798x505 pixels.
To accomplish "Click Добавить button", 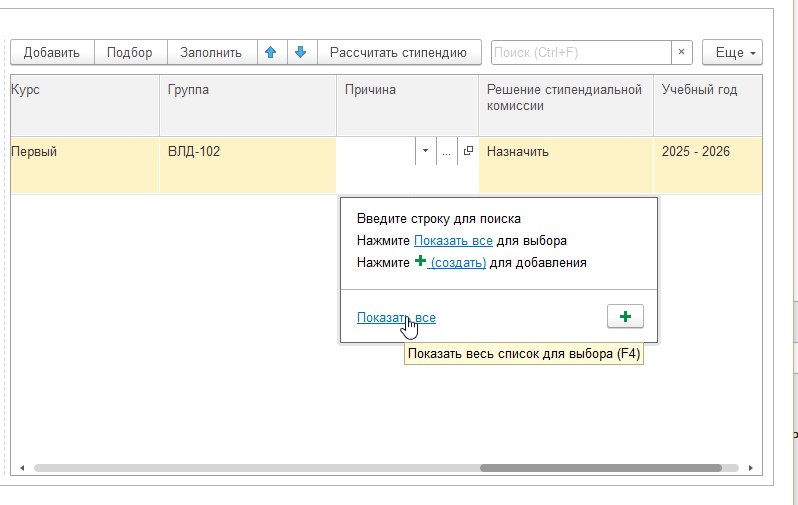I will 52,52.
